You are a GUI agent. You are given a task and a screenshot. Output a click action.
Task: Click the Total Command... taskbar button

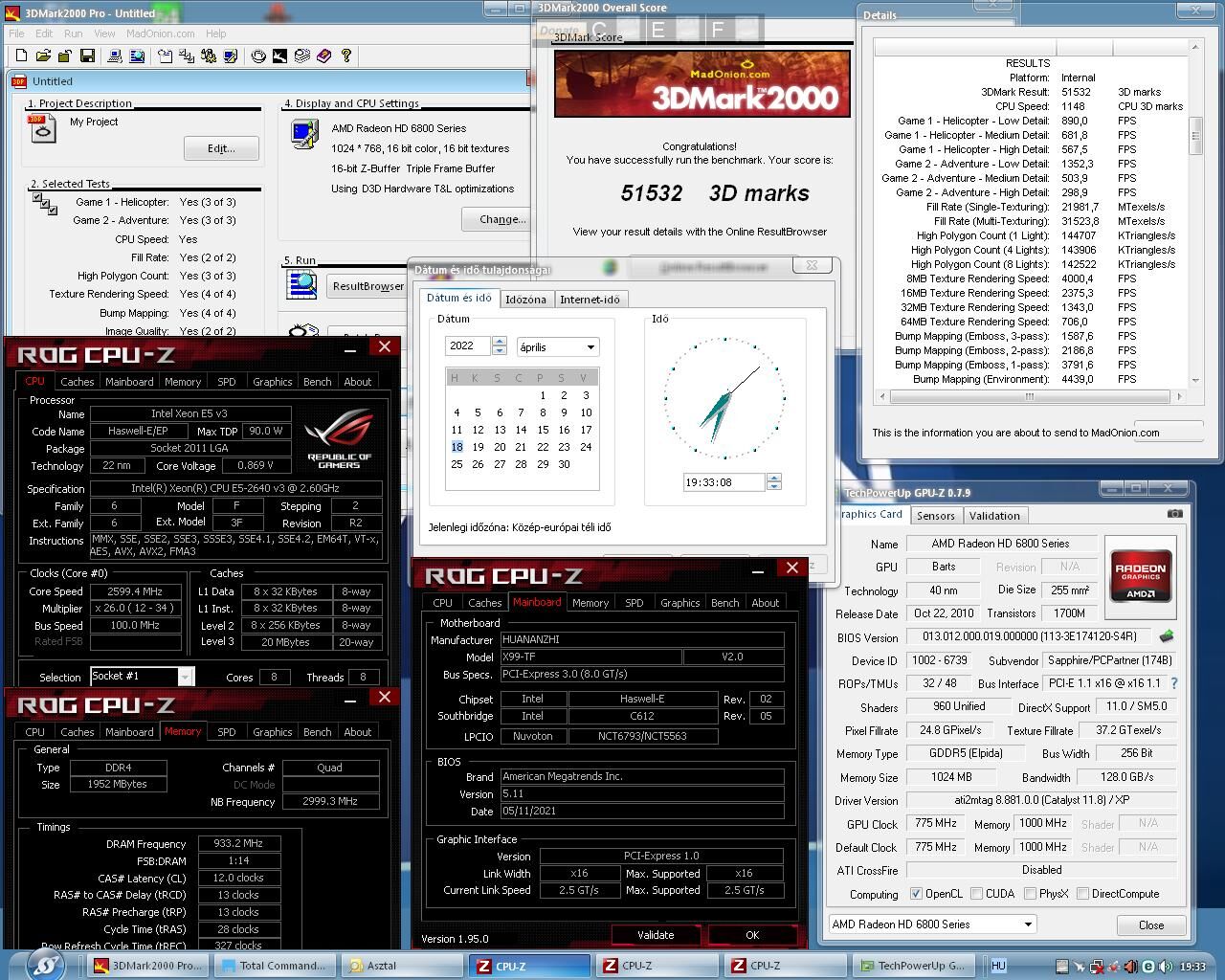point(277,966)
